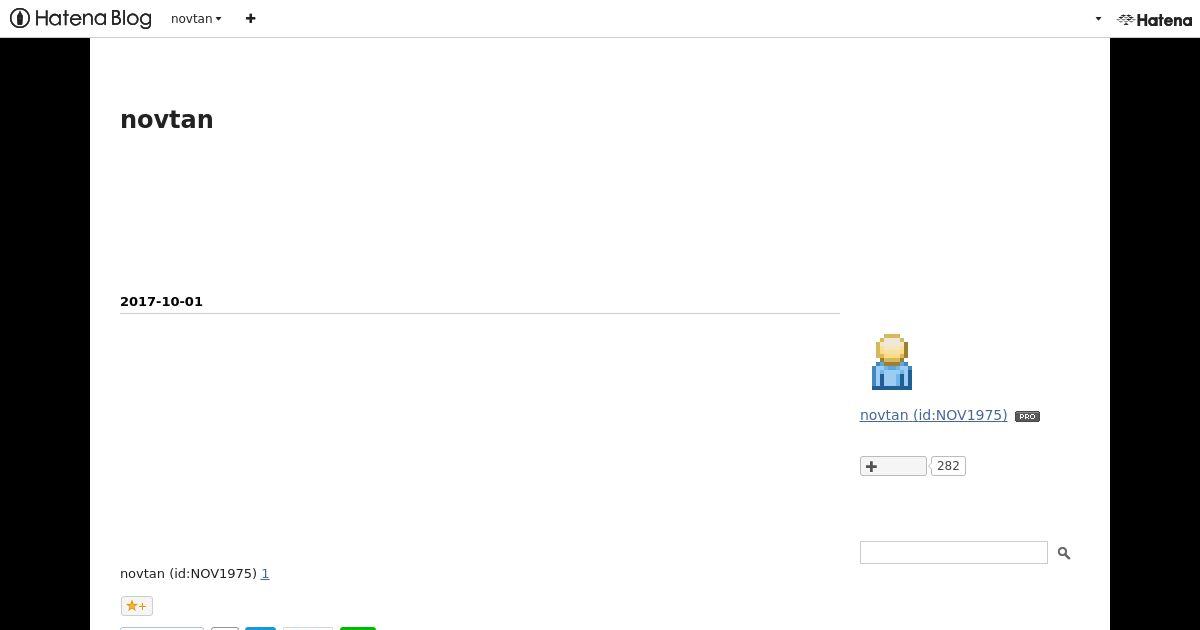Open the Hatena Blog logo home
The image size is (1200, 630).
pos(81,18)
